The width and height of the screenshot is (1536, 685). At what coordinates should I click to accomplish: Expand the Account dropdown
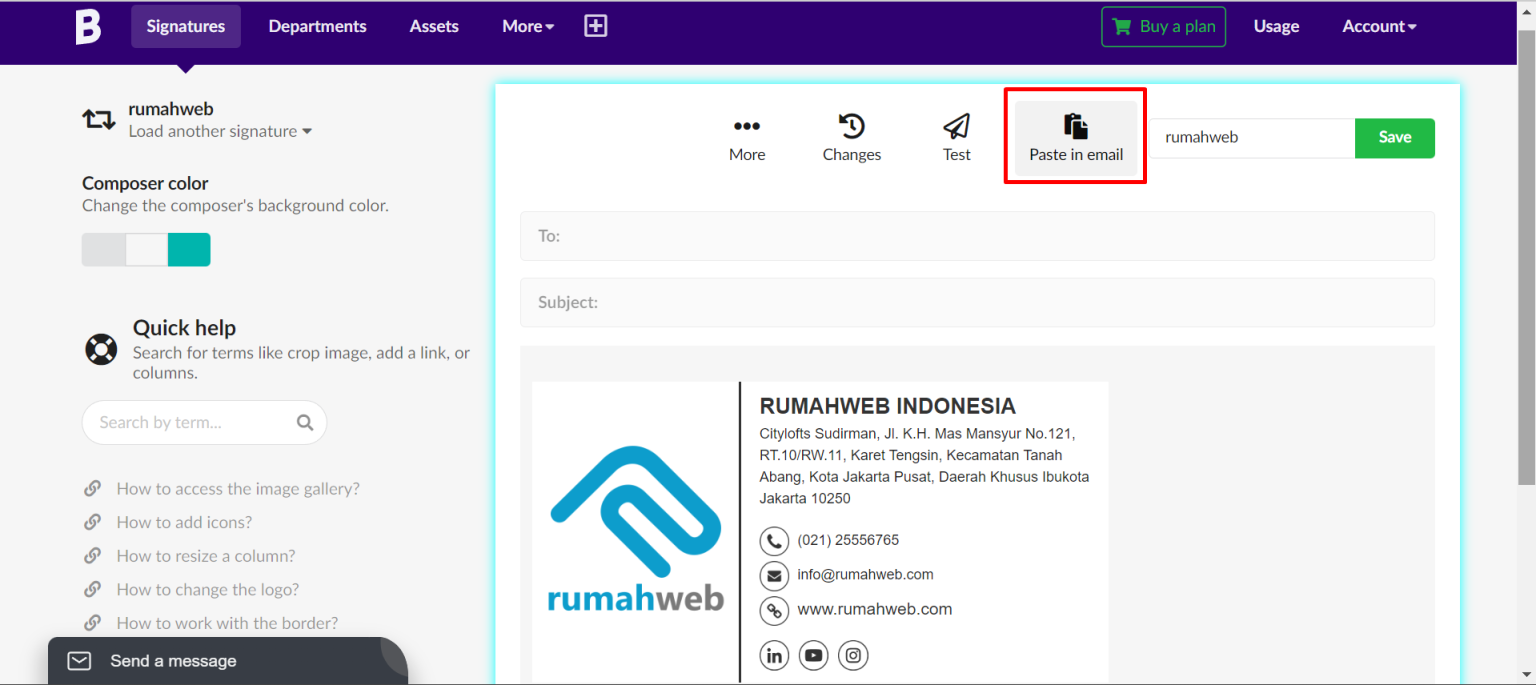(x=1379, y=27)
